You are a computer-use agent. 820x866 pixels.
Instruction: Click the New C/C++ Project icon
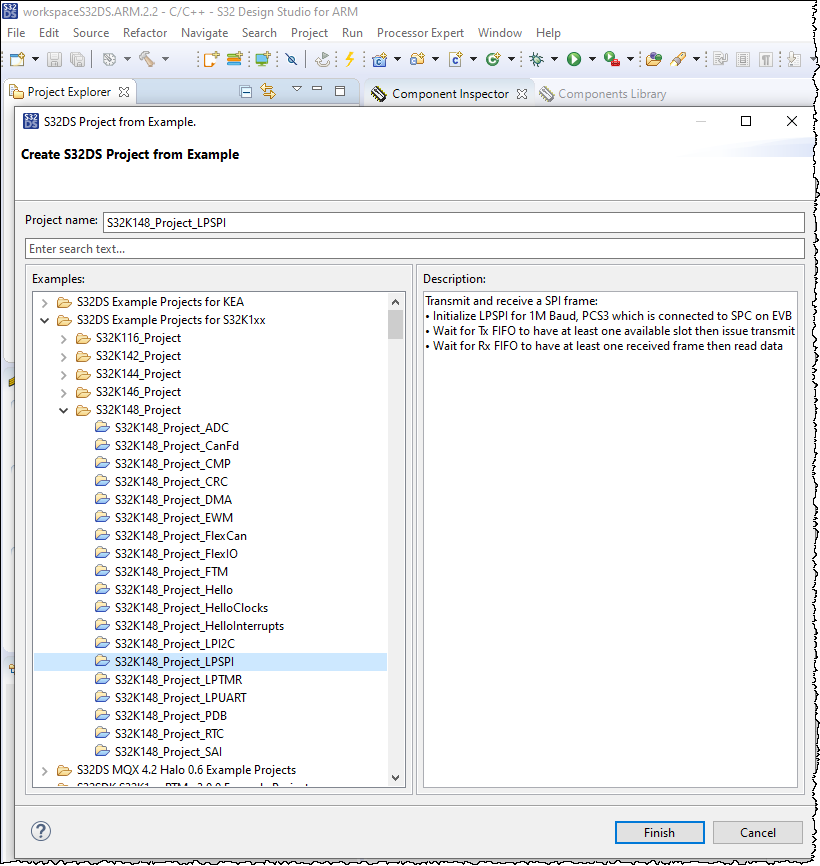(x=379, y=59)
